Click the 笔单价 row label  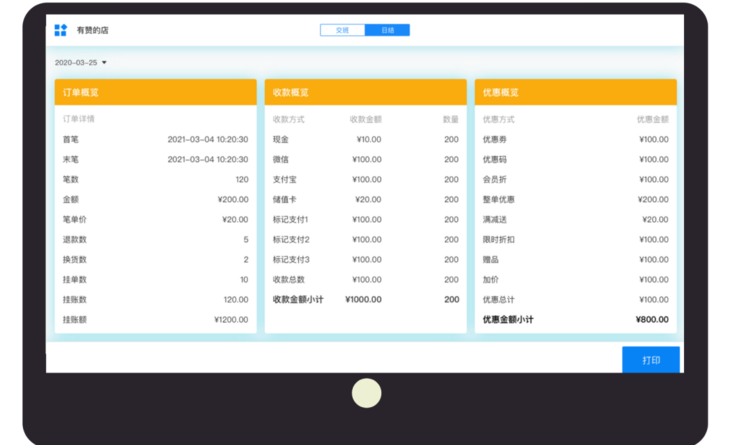[x=74, y=219]
